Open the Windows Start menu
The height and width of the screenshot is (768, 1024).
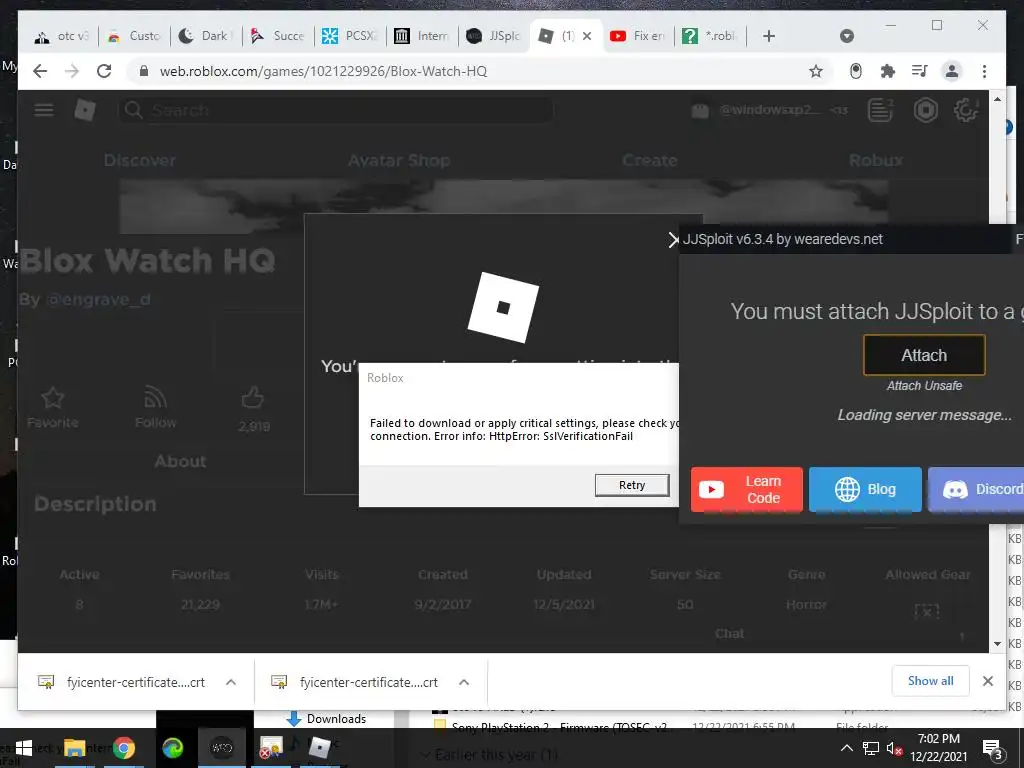(24, 748)
